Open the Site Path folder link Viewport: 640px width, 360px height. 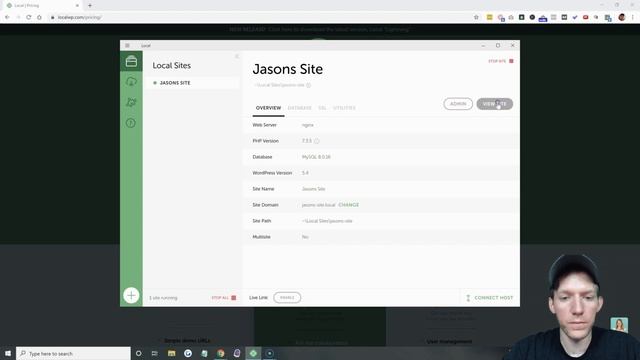pyautogui.click(x=327, y=221)
